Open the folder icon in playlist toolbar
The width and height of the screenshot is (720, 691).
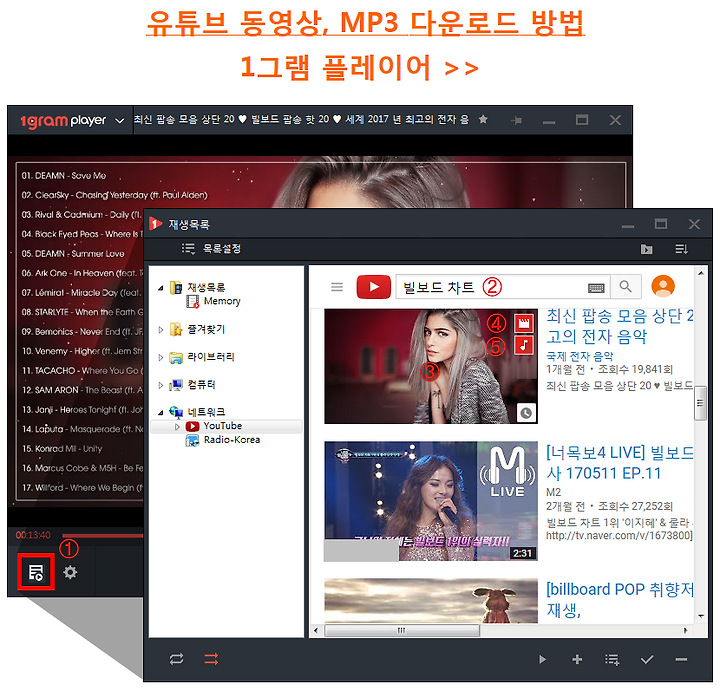647,249
